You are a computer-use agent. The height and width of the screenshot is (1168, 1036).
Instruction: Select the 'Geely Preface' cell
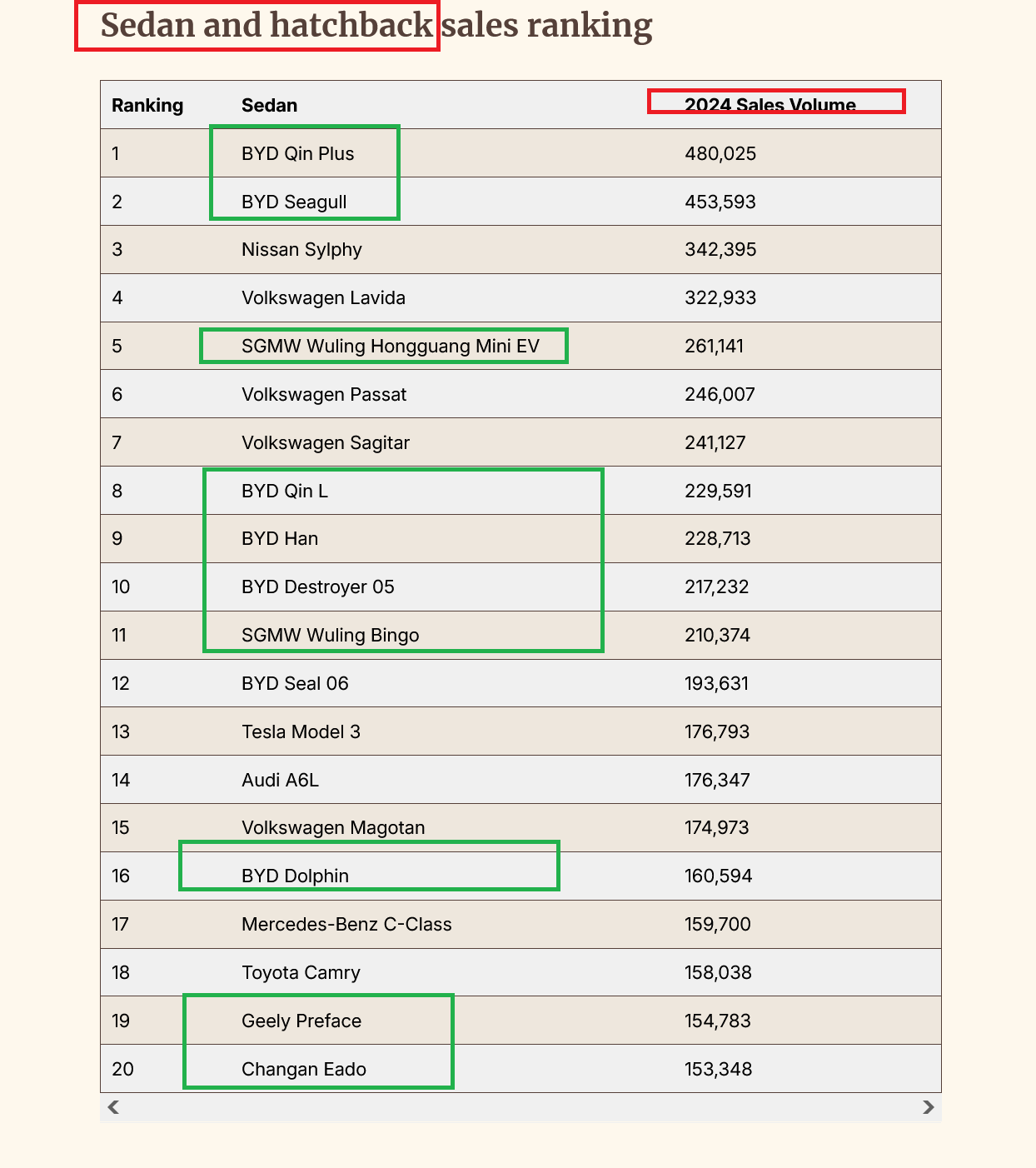tap(301, 1021)
